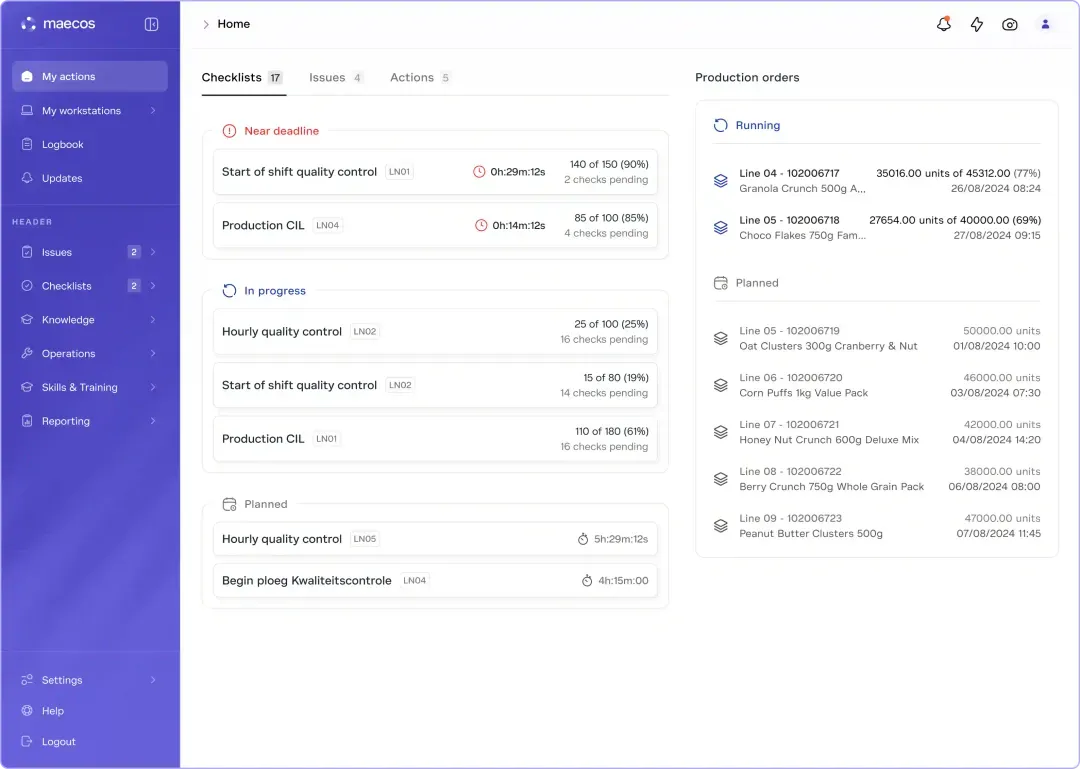Expand the Reporting chevron
This screenshot has height=769, width=1080.
pos(153,421)
